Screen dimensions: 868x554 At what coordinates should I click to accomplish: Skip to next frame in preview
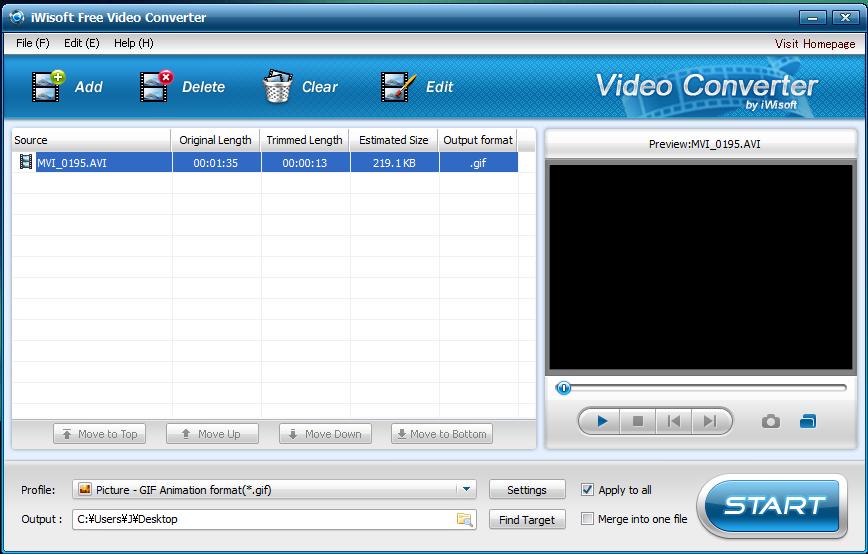710,422
